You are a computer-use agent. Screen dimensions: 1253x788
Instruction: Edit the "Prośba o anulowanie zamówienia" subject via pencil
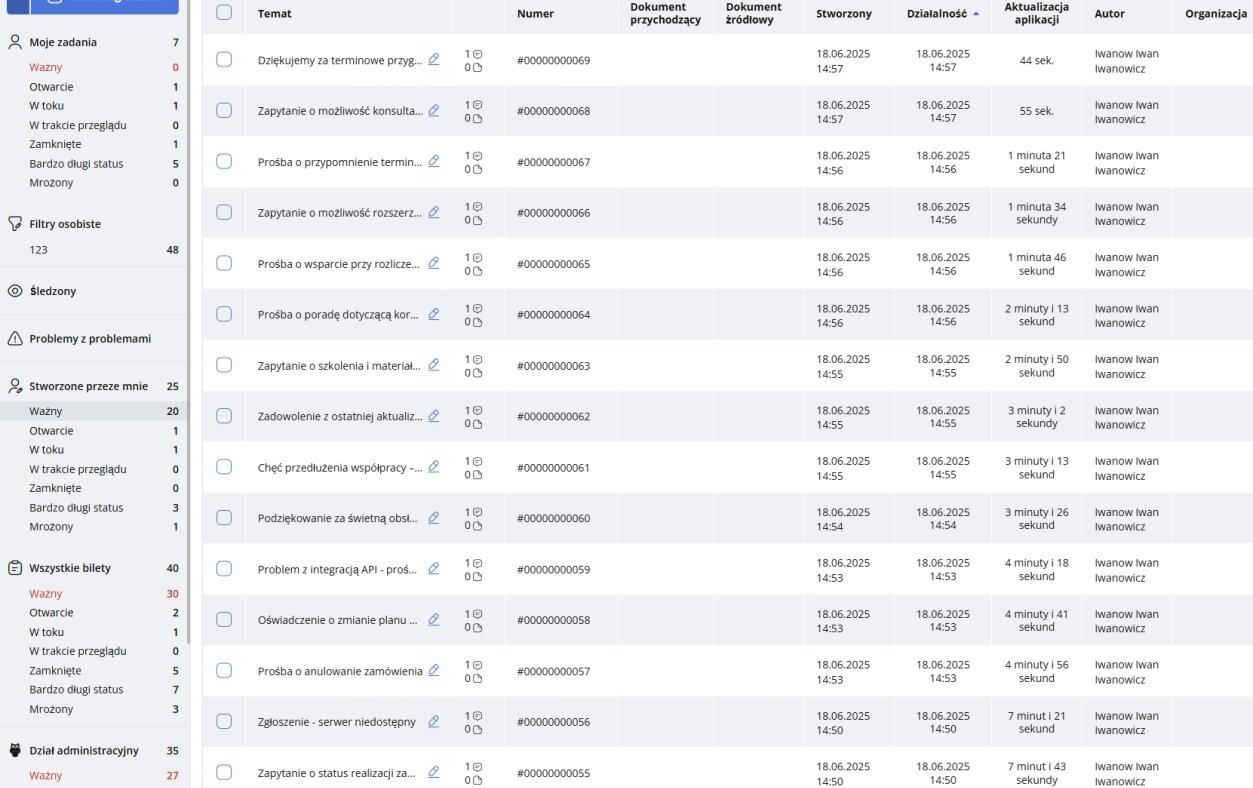(434, 670)
